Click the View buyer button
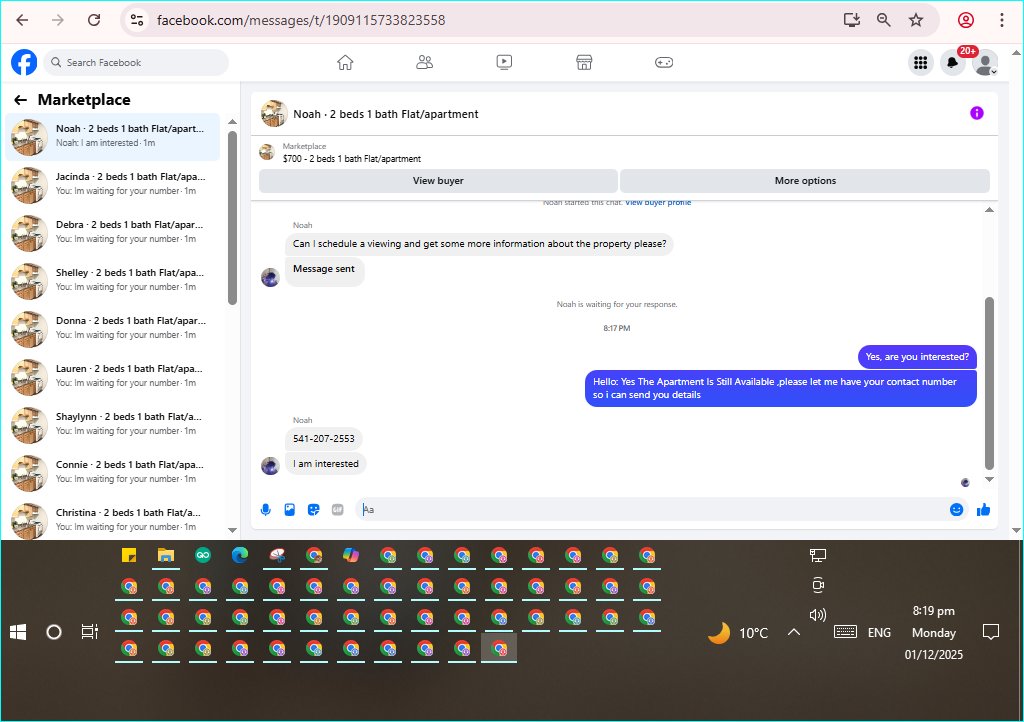The width and height of the screenshot is (1024, 722). 438,181
